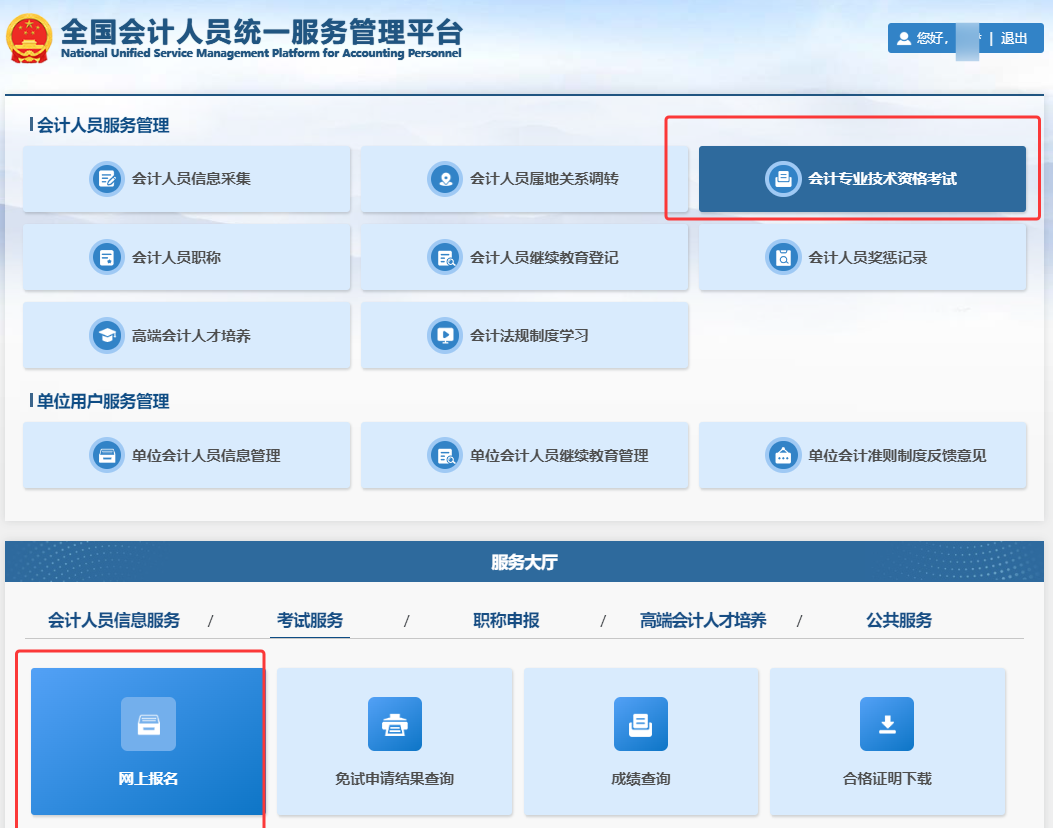1053x828 pixels.
Task: Click the 会计人员属地关系调转 icon
Action: pos(444,179)
